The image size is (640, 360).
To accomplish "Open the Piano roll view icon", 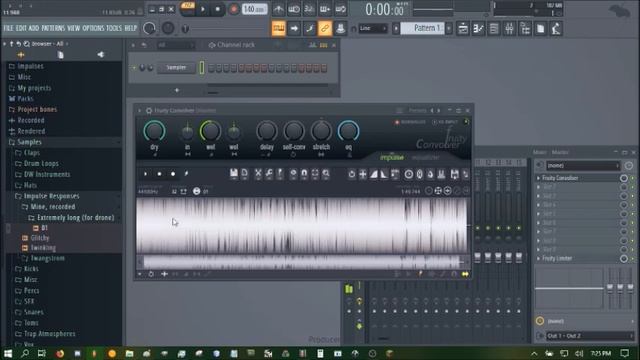I will [x=478, y=29].
